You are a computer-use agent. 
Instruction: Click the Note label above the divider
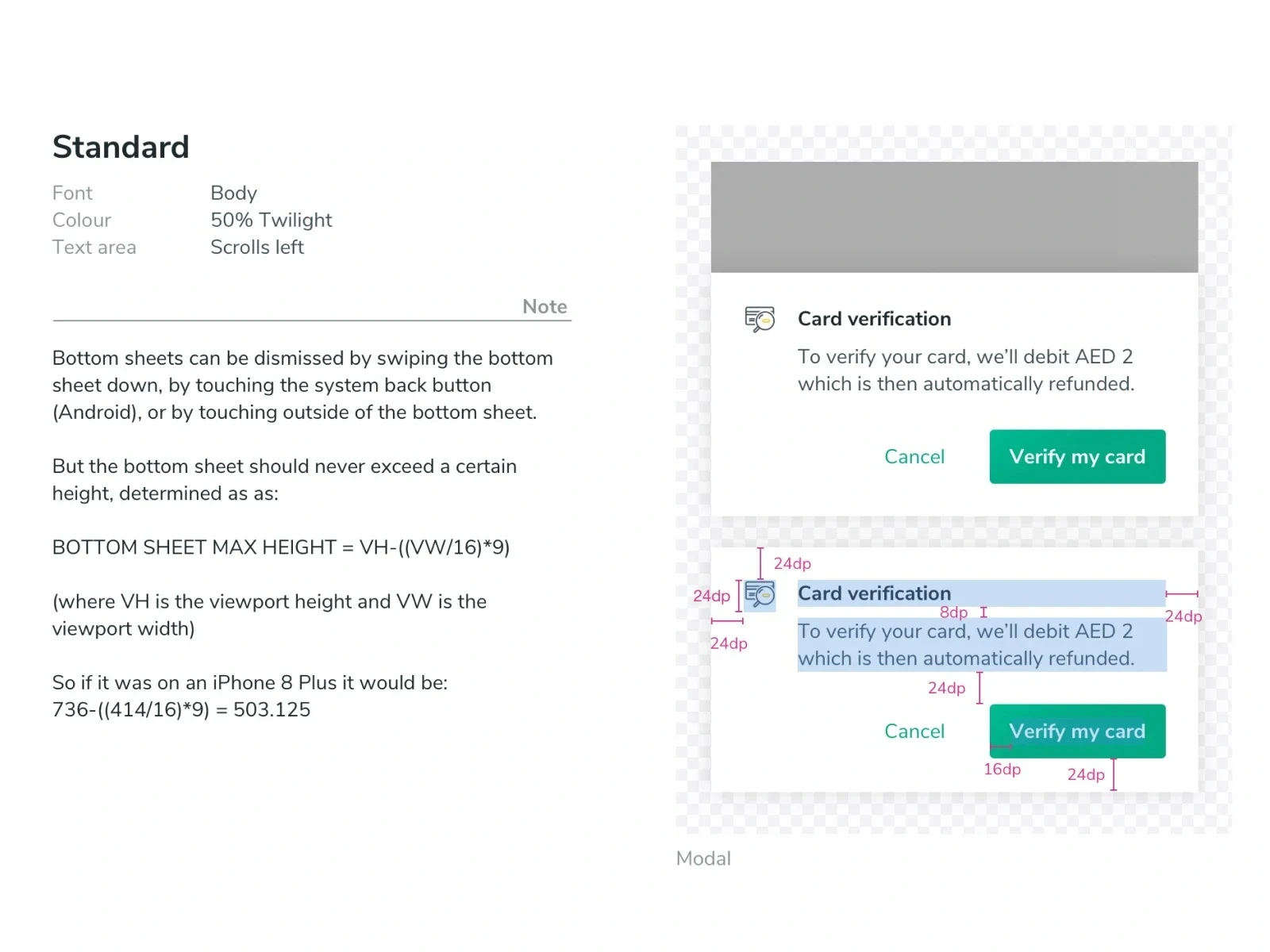pos(545,307)
